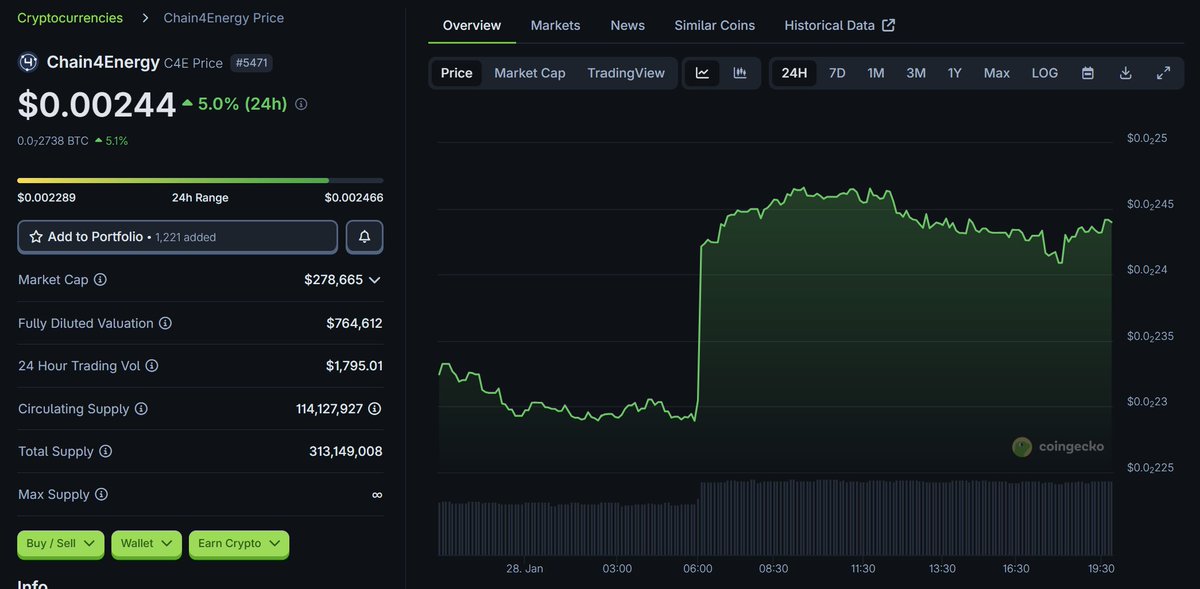Viewport: 1200px width, 589px height.
Task: Set chart range to 3M
Action: pyautogui.click(x=916, y=73)
